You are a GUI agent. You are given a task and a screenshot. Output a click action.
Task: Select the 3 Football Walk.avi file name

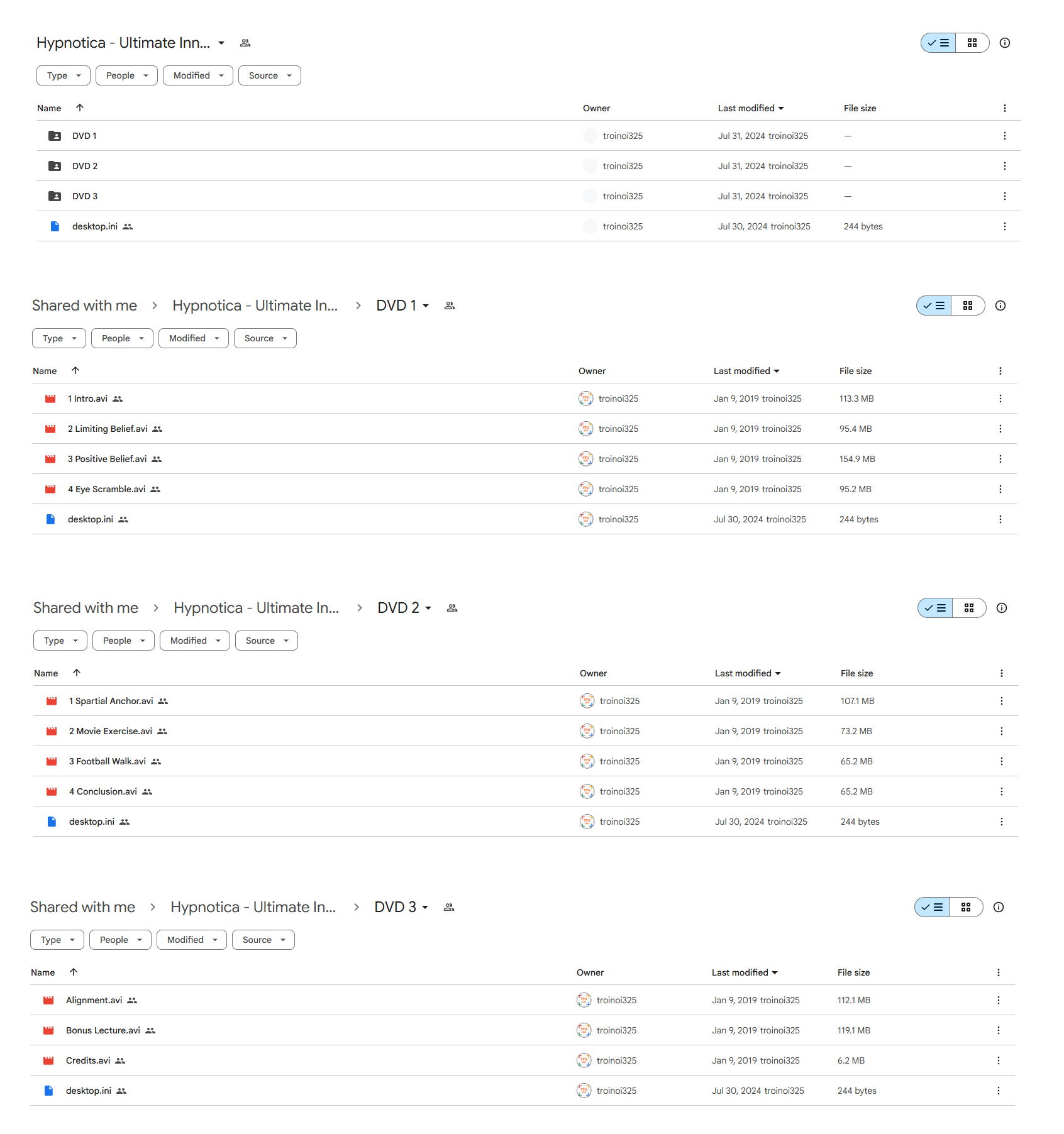[108, 761]
